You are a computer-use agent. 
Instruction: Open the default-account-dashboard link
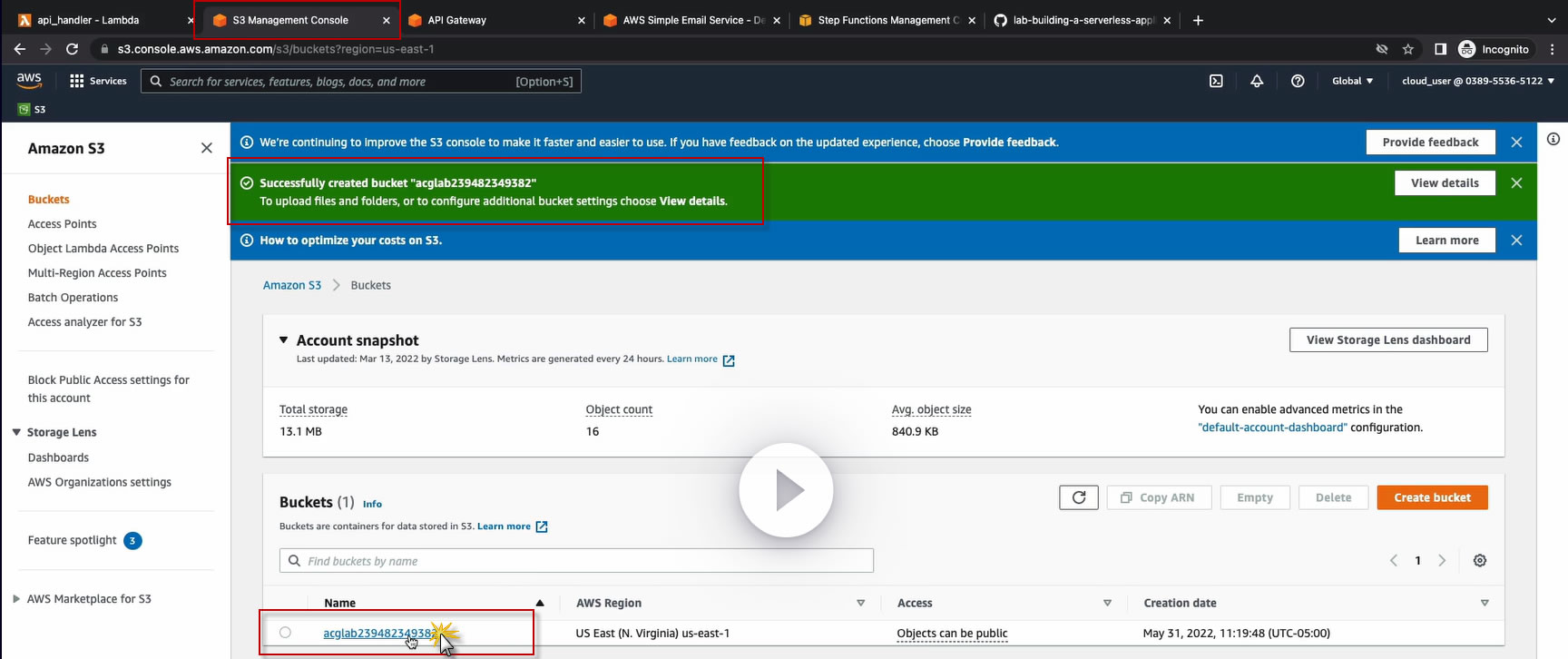1272,428
